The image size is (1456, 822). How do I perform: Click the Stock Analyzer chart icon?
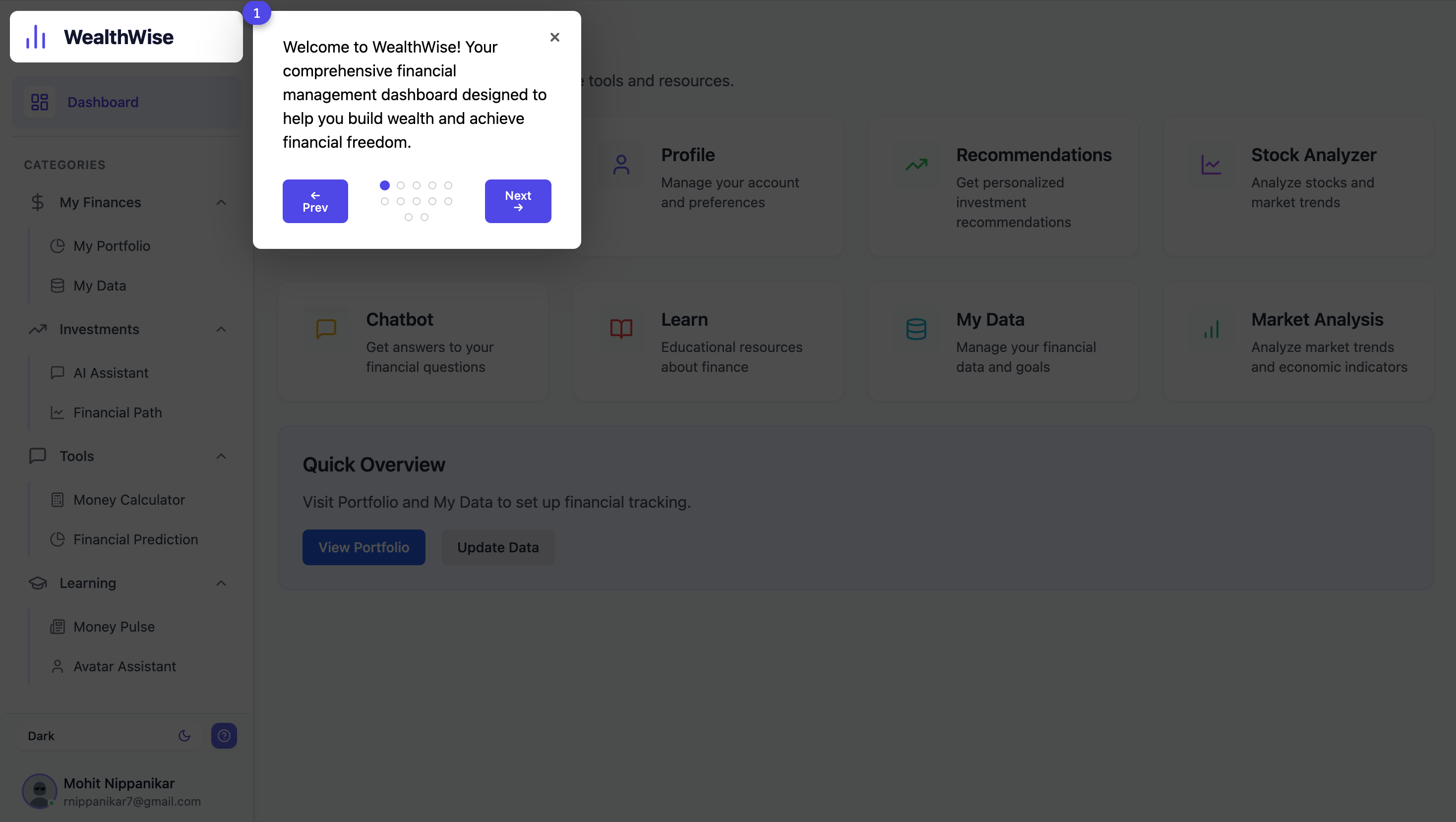click(x=1211, y=165)
